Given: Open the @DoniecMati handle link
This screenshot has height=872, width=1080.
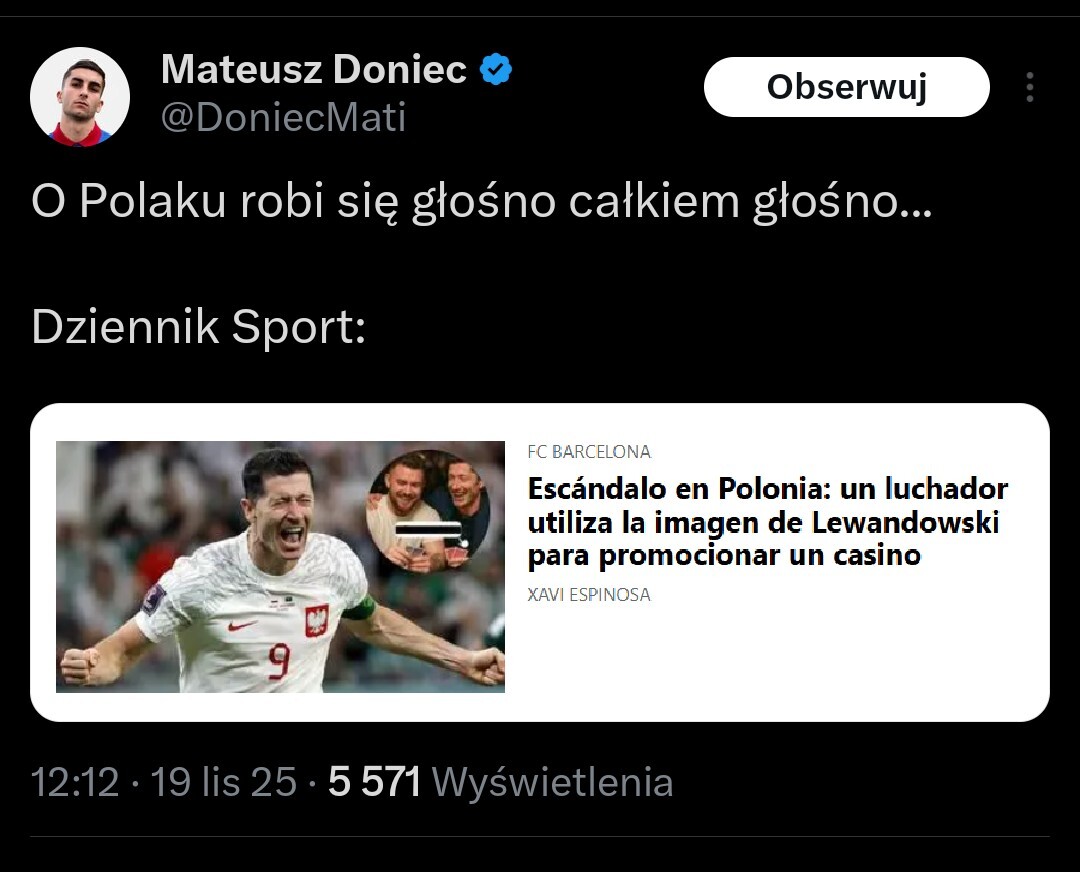Looking at the screenshot, I should point(283,118).
